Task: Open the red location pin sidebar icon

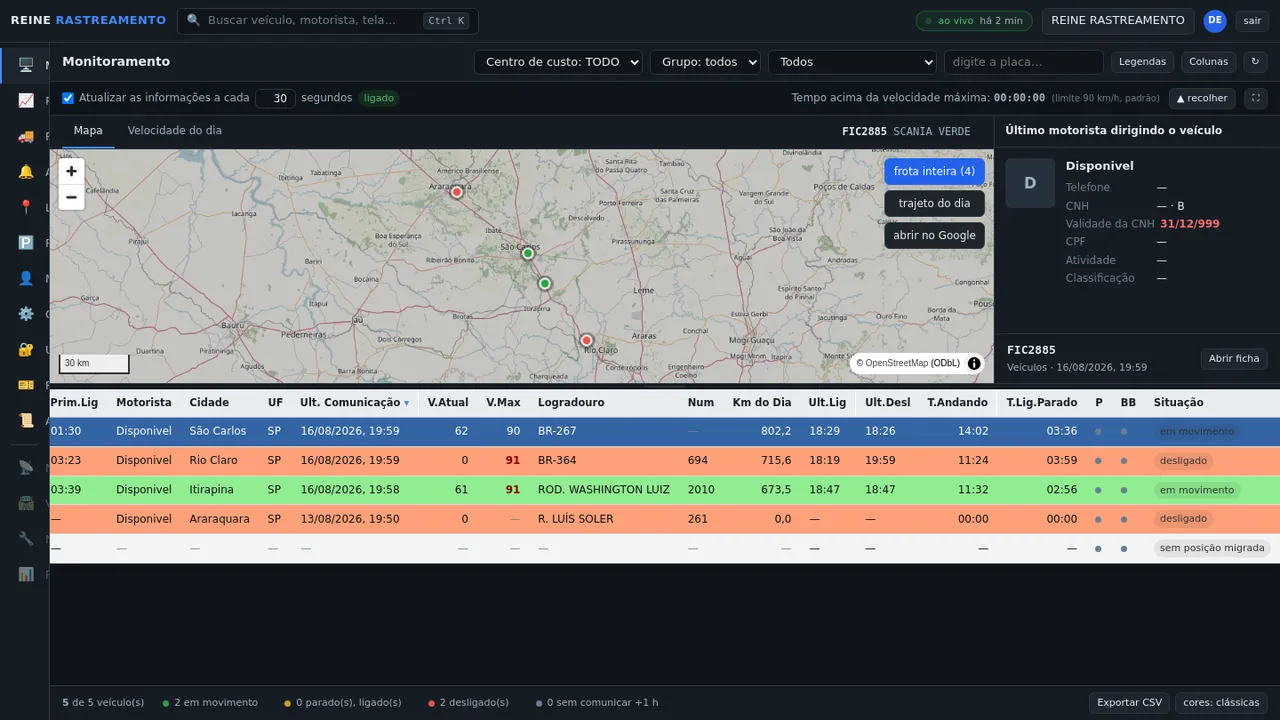Action: click(x=26, y=207)
